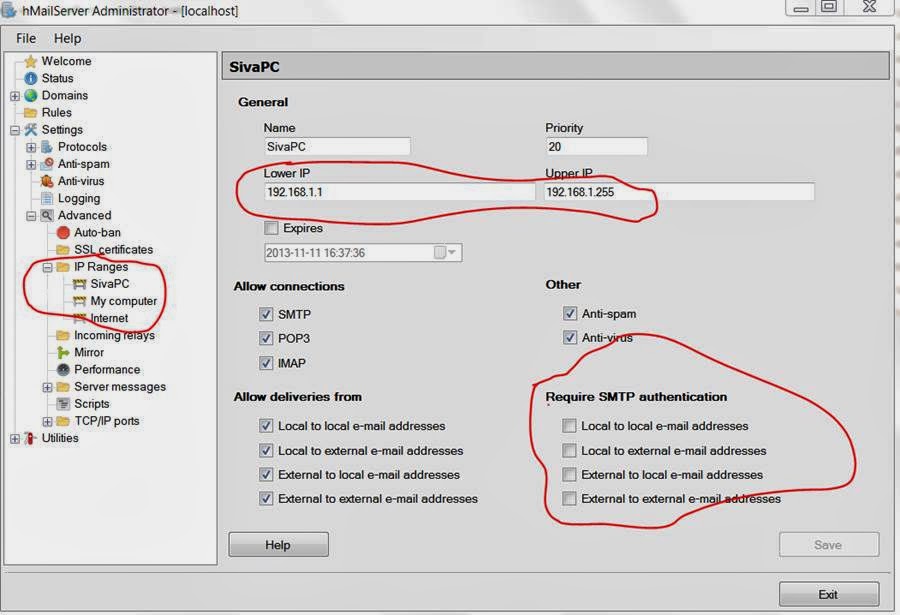Image resolution: width=900 pixels, height=615 pixels.
Task: Click the Utilities icon
Action: pos(30,438)
